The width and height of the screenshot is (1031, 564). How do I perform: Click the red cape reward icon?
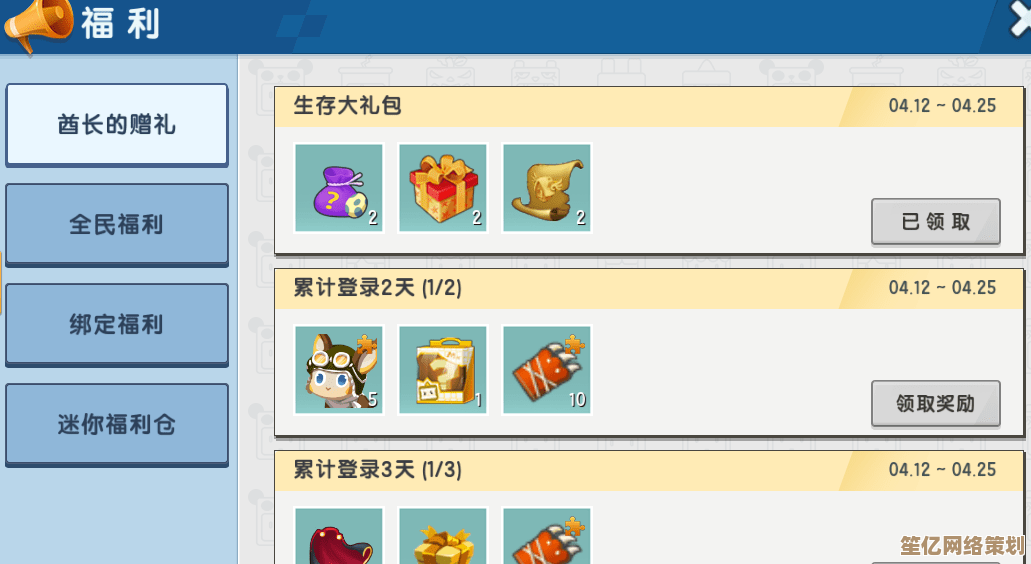click(x=339, y=536)
